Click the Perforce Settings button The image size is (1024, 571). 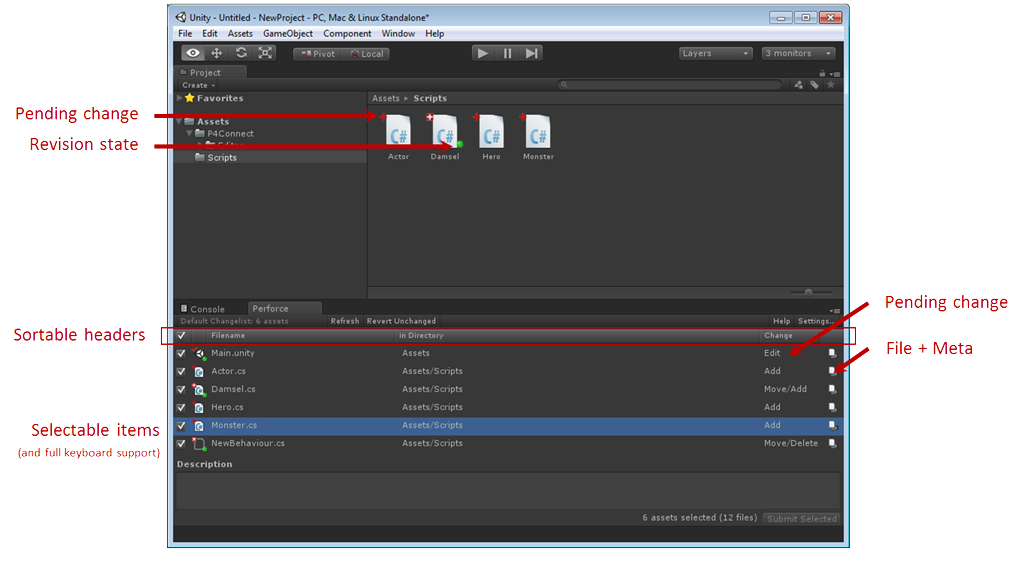[x=815, y=321]
